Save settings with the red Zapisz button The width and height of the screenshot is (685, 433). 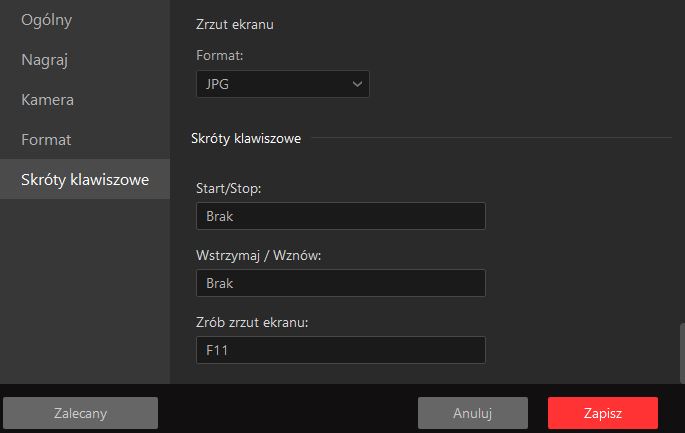(x=603, y=413)
